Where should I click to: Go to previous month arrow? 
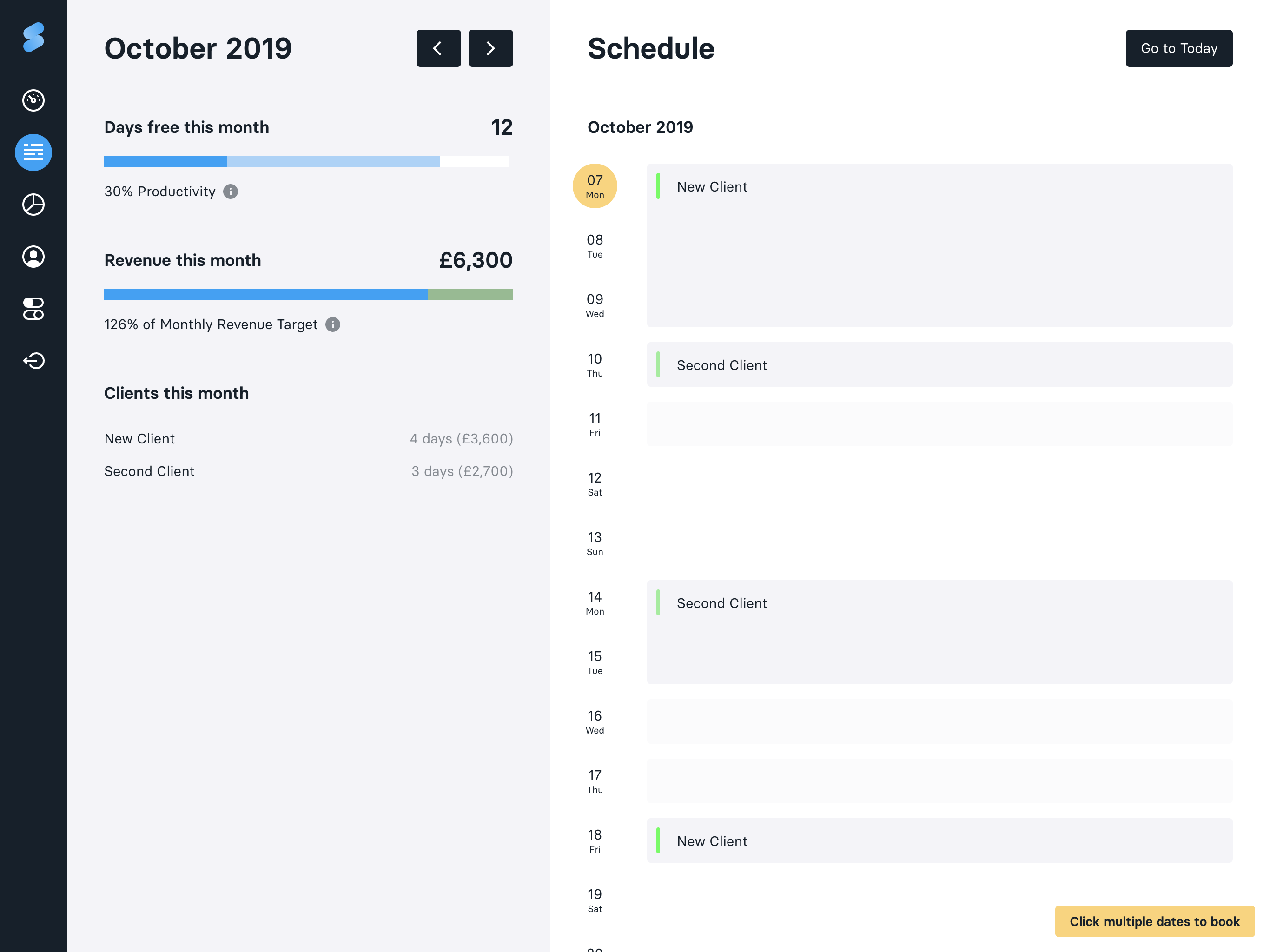[x=438, y=49]
